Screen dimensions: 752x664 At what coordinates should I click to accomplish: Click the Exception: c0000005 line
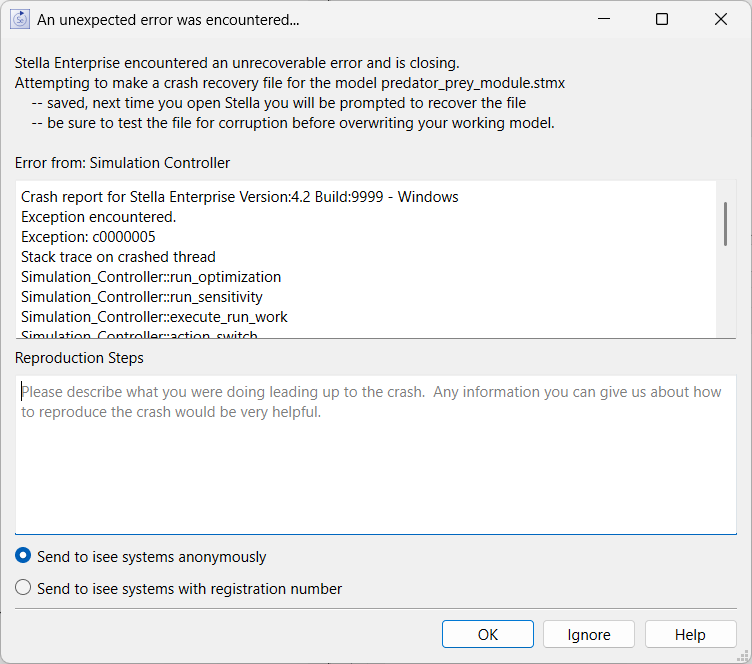coord(88,237)
